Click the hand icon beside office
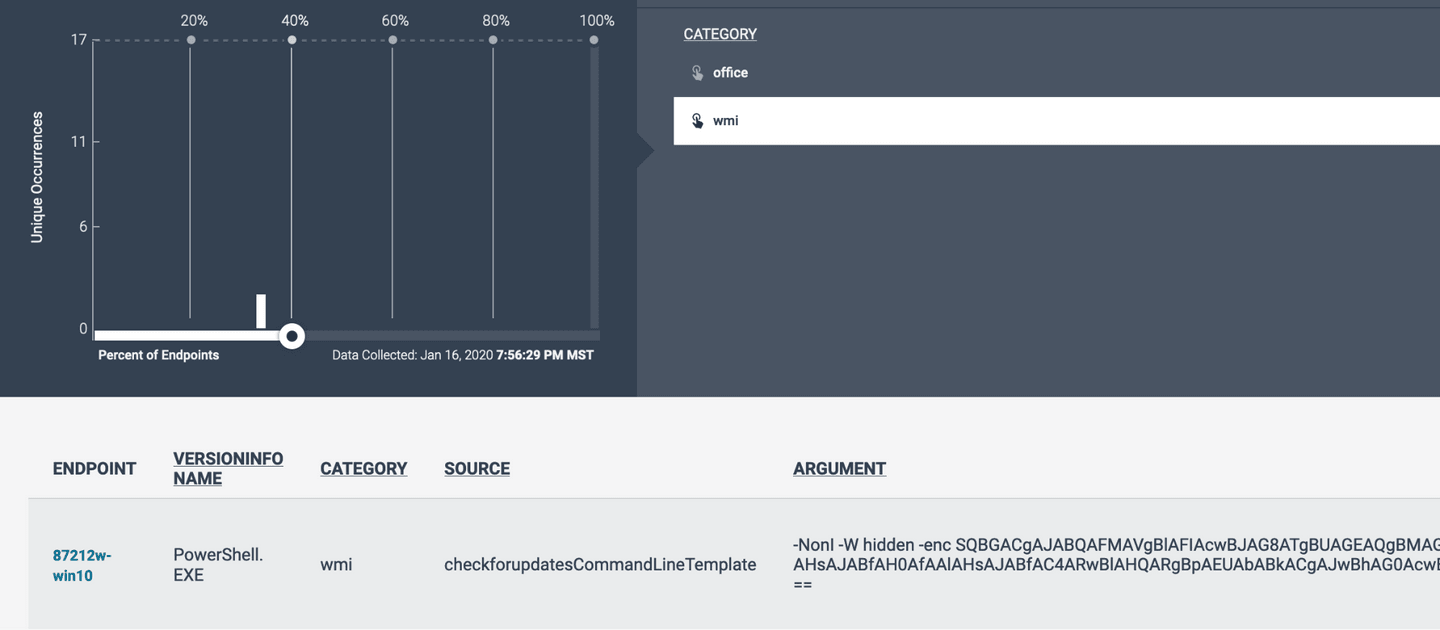This screenshot has height=630, width=1440. tap(697, 73)
